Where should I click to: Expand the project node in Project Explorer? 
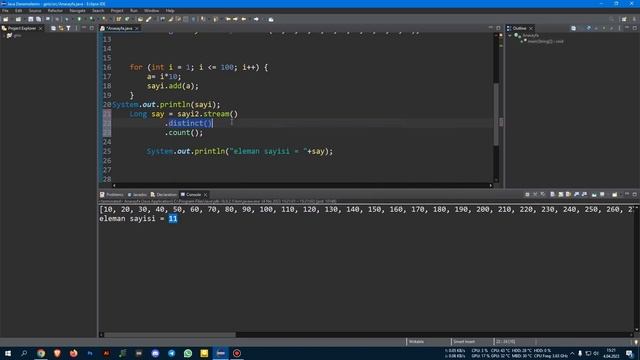[4, 36]
